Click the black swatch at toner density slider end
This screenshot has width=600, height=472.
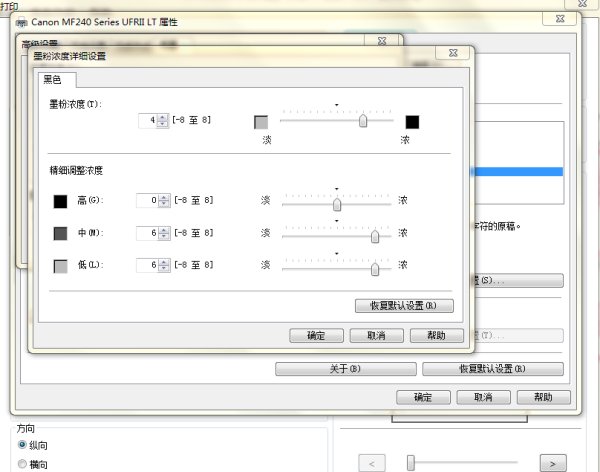point(412,122)
